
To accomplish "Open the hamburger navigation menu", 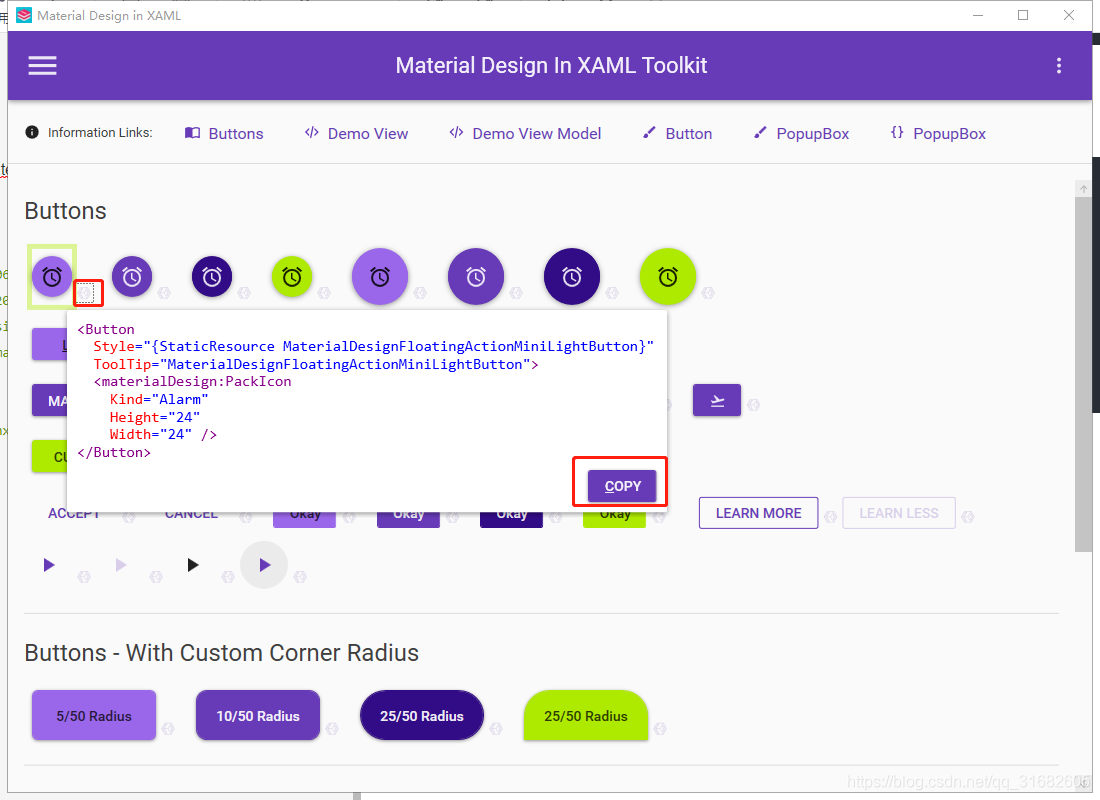I will [42, 66].
